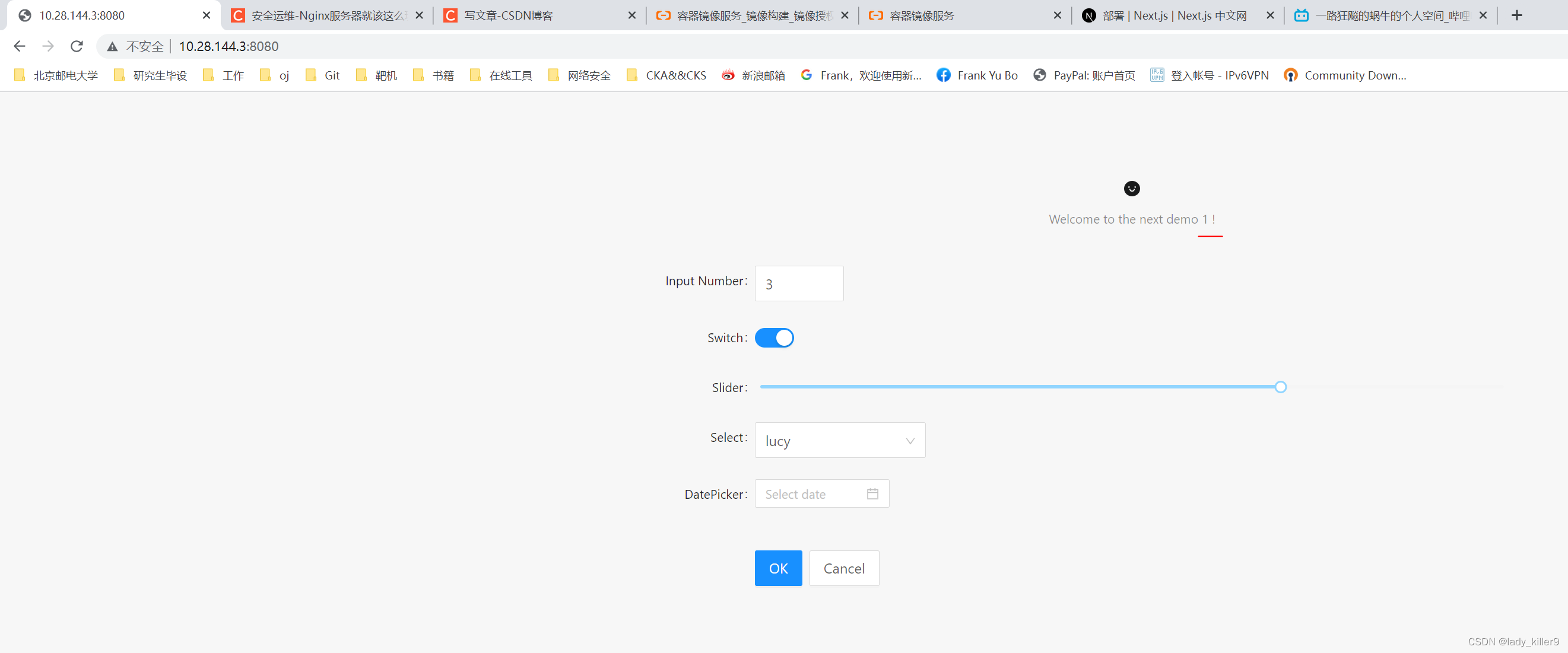
Task: Open the 登入帐号 - IPv6VPN bookmark
Action: click(1210, 75)
